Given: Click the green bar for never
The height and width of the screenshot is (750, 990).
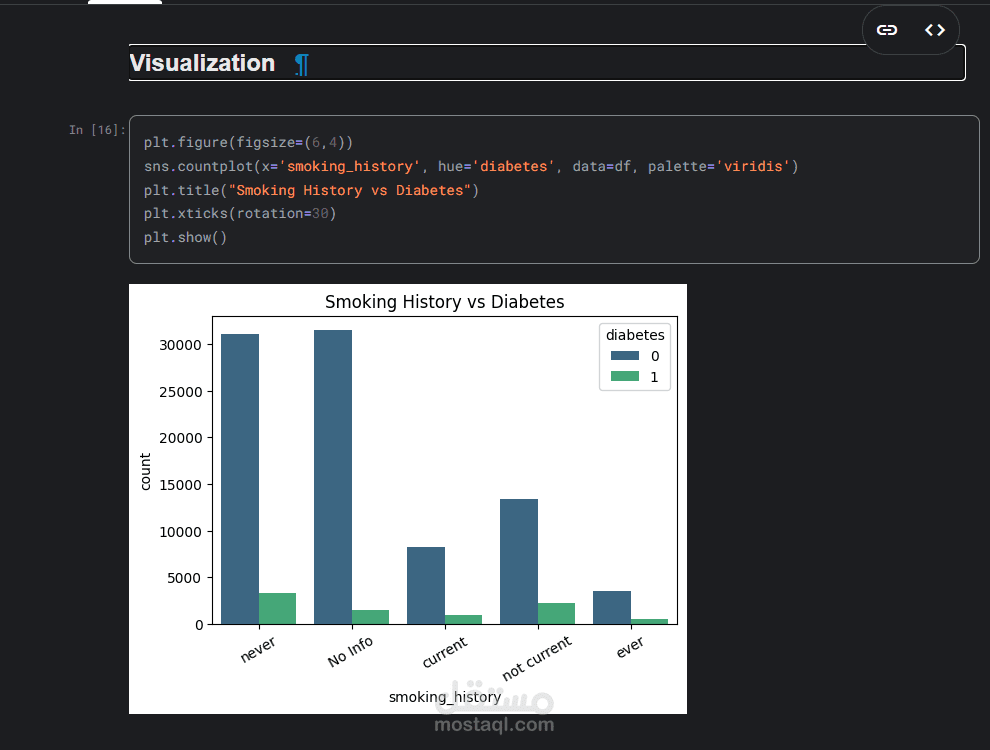Looking at the screenshot, I should pos(277,608).
